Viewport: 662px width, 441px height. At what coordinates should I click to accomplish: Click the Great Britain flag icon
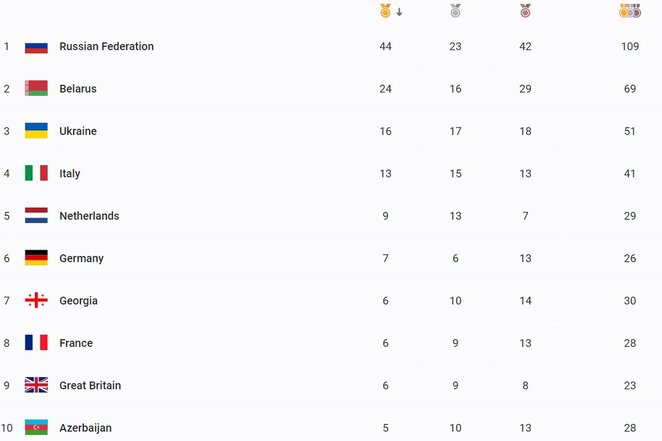click(36, 385)
